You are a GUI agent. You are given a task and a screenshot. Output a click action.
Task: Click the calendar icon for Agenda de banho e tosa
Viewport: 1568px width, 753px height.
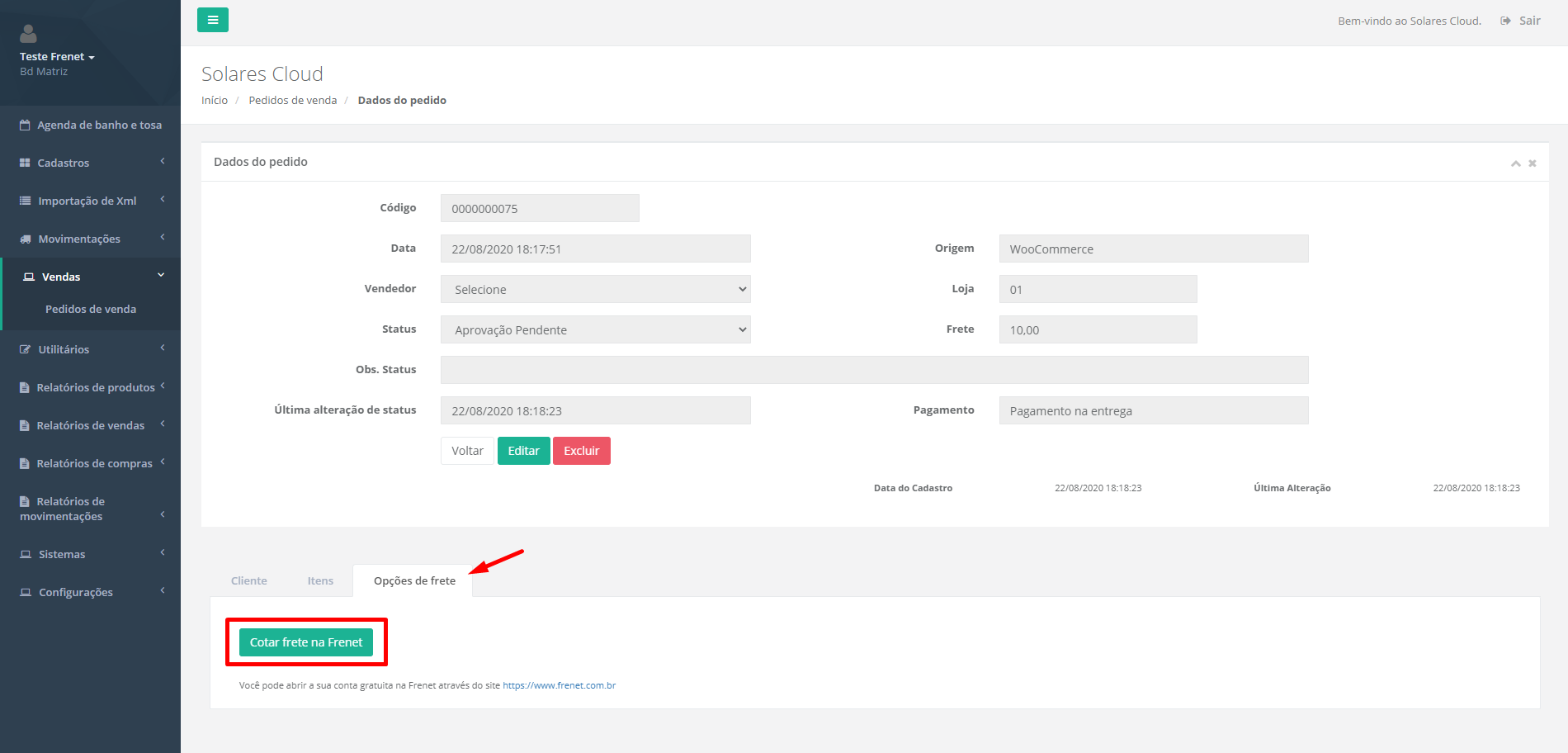(x=25, y=125)
